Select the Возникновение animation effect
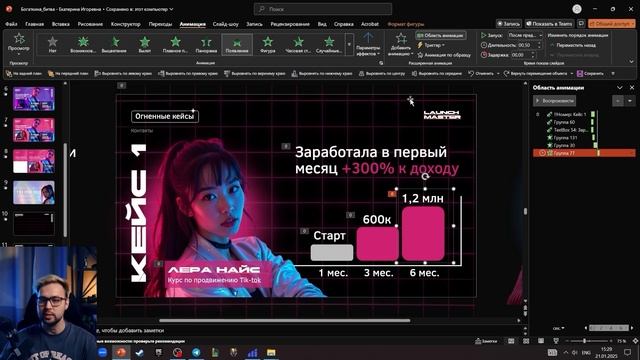Viewport: 640px width, 360px height. (x=83, y=44)
